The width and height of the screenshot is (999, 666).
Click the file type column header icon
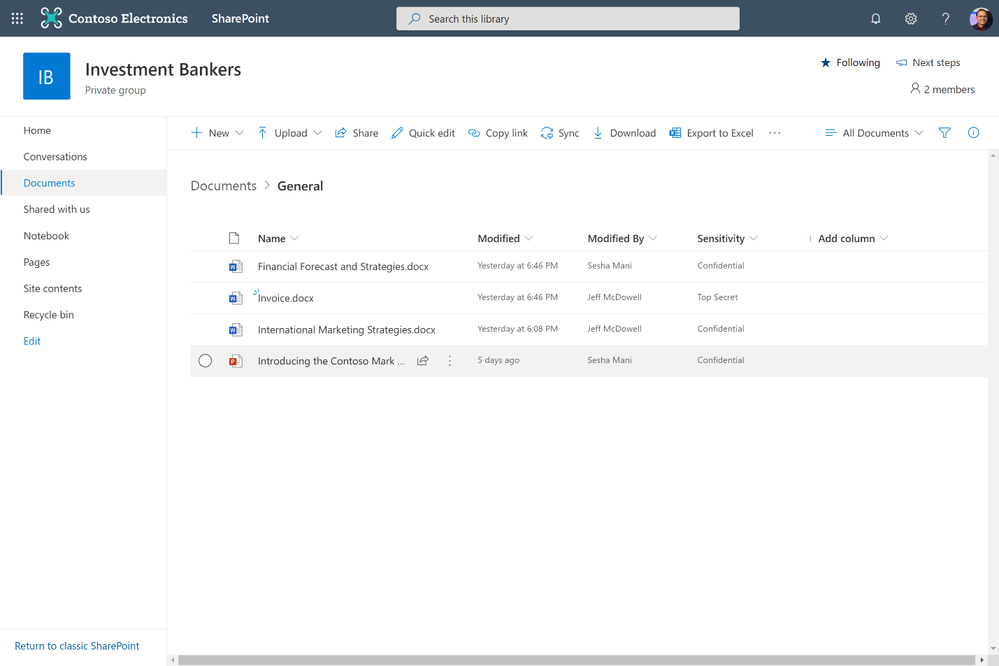(234, 238)
